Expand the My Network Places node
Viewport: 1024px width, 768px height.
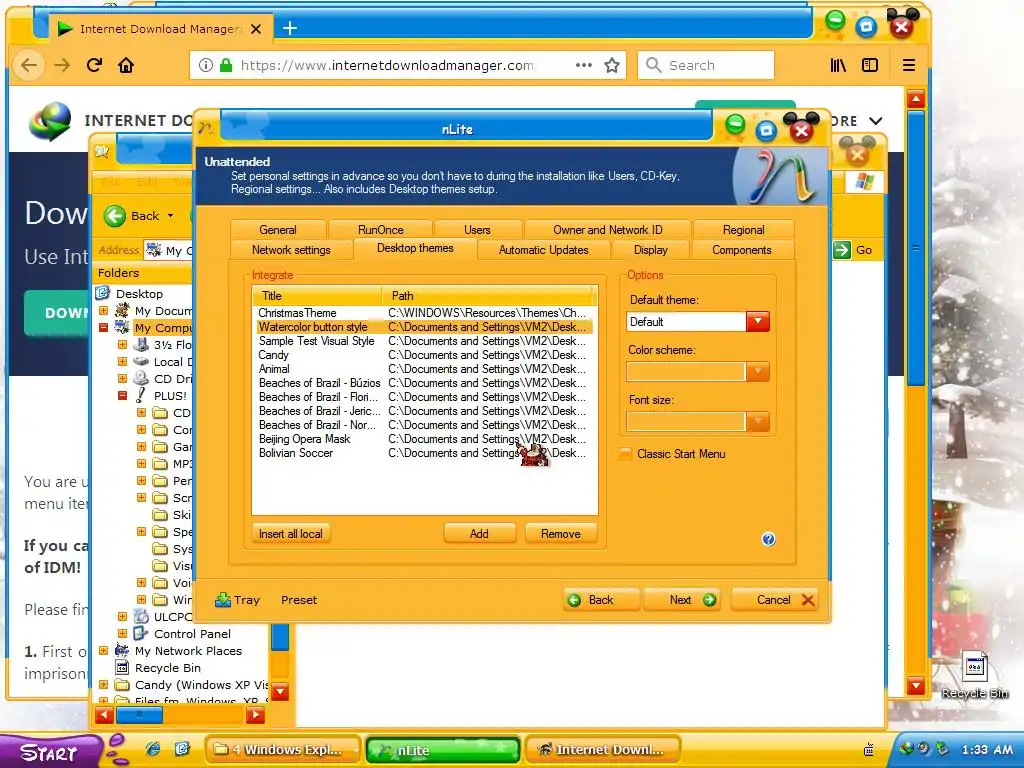[103, 650]
